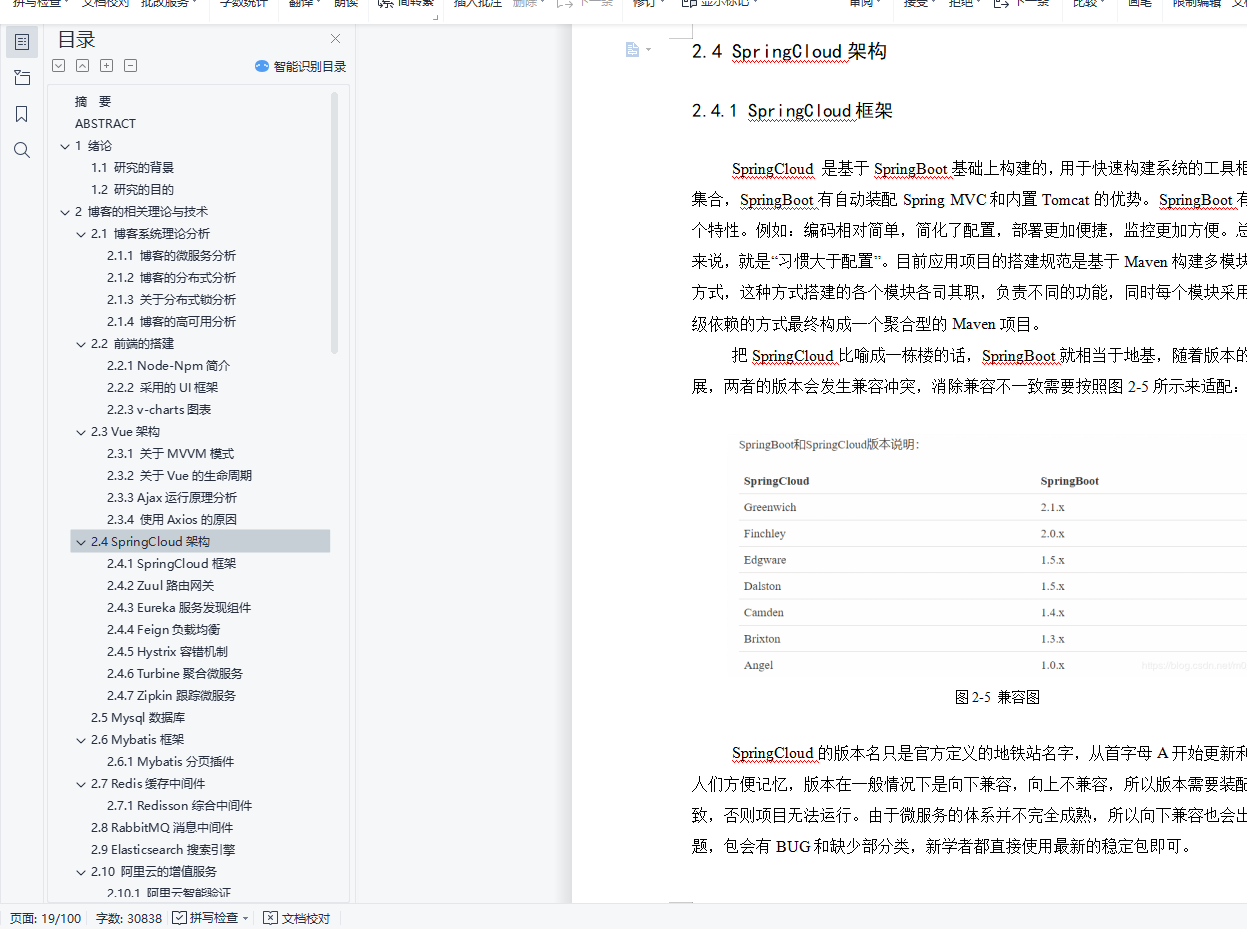
Task: Collapse the 2.10 阿里云的增值服务 node
Action: 81,872
